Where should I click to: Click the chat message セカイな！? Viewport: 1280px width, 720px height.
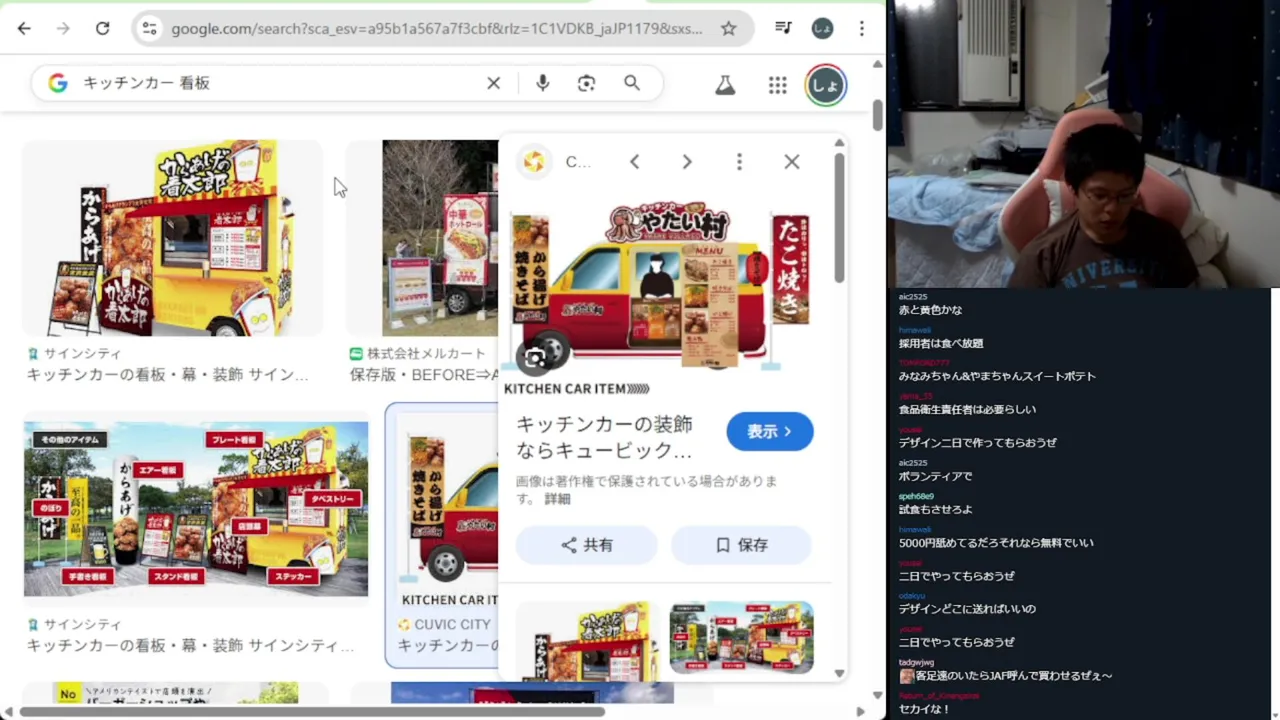[x=924, y=709]
